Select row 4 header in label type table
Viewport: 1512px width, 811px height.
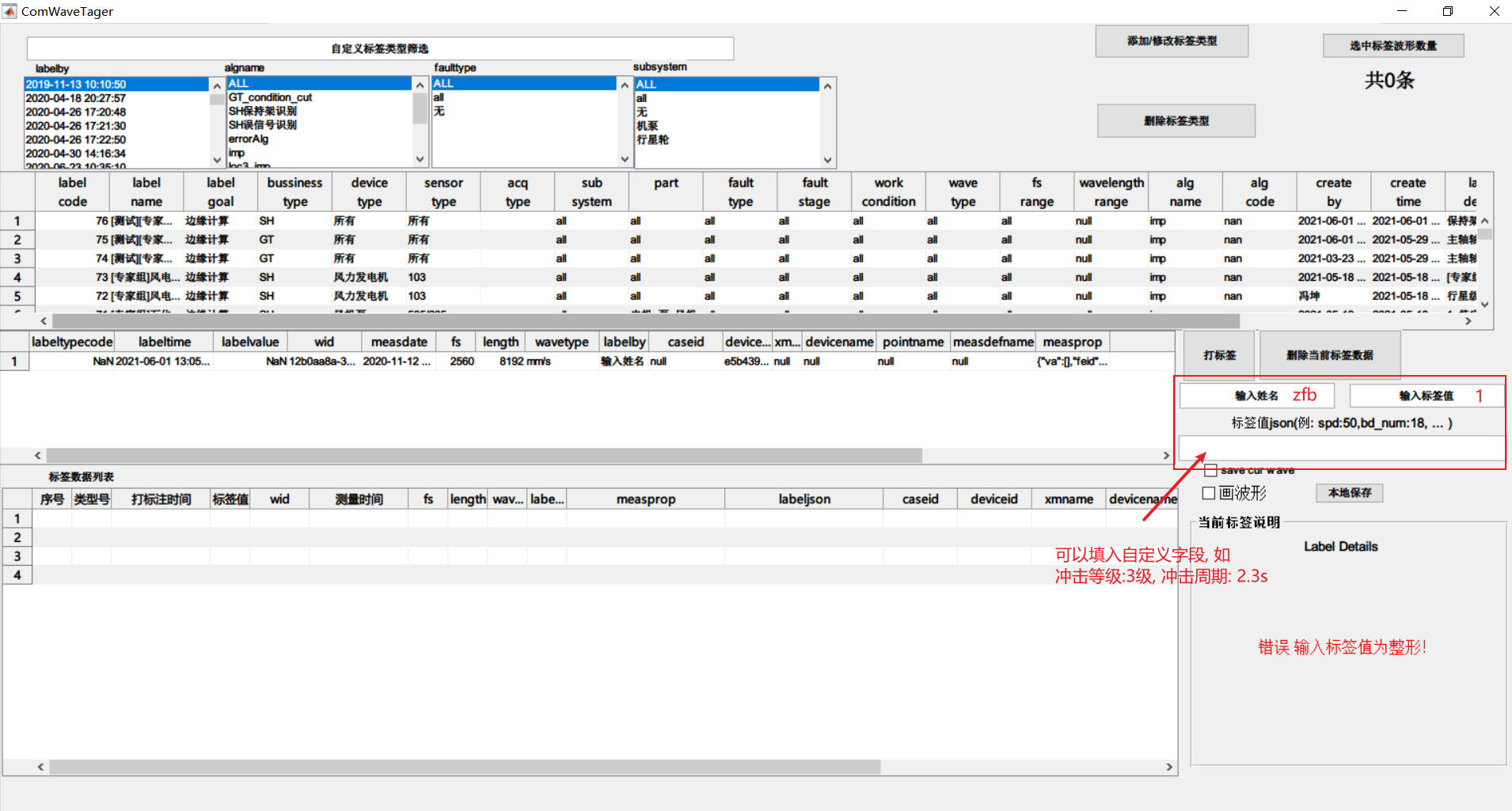[x=17, y=277]
